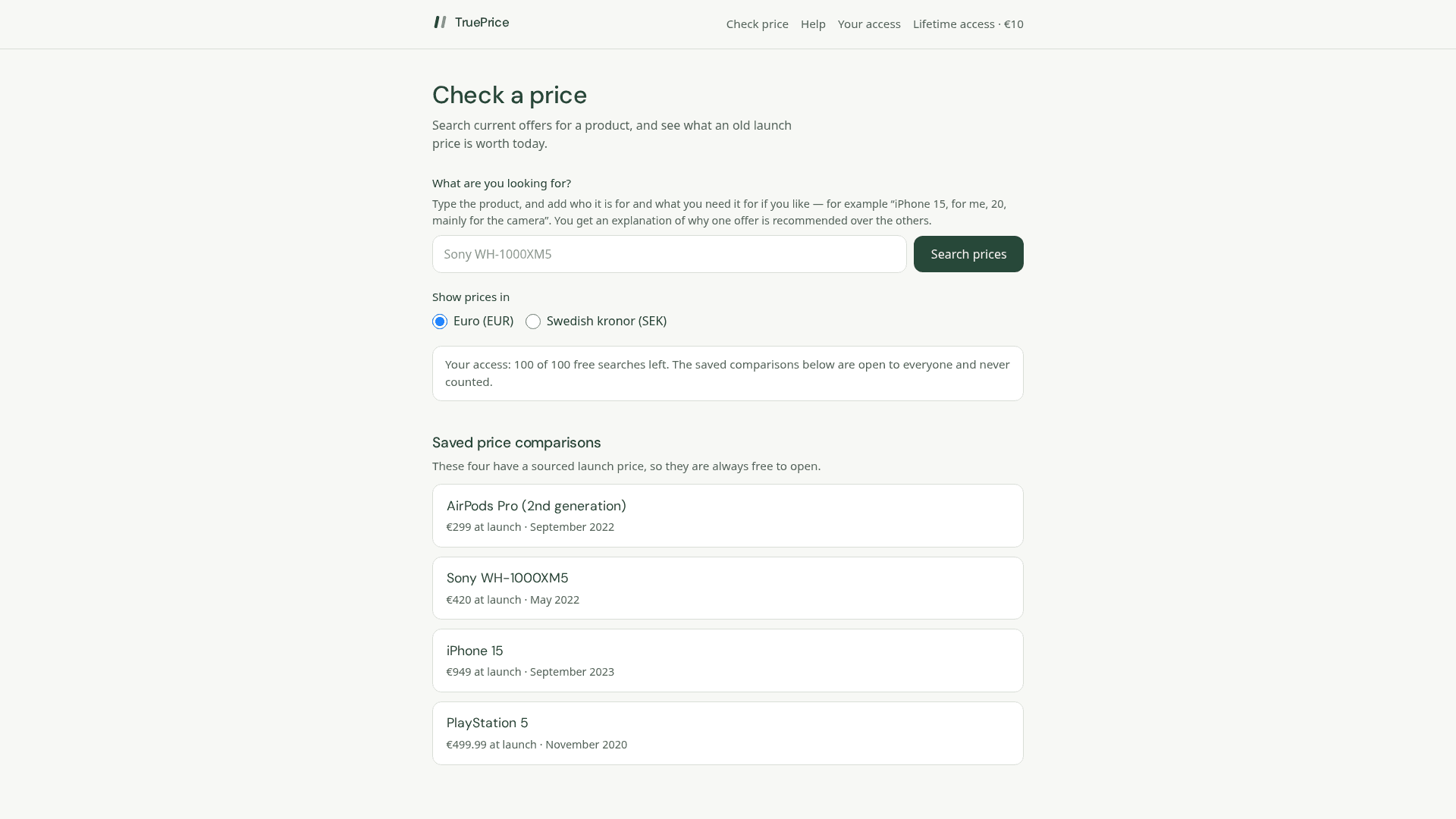Click the Swedish kronor label text

point(607,322)
